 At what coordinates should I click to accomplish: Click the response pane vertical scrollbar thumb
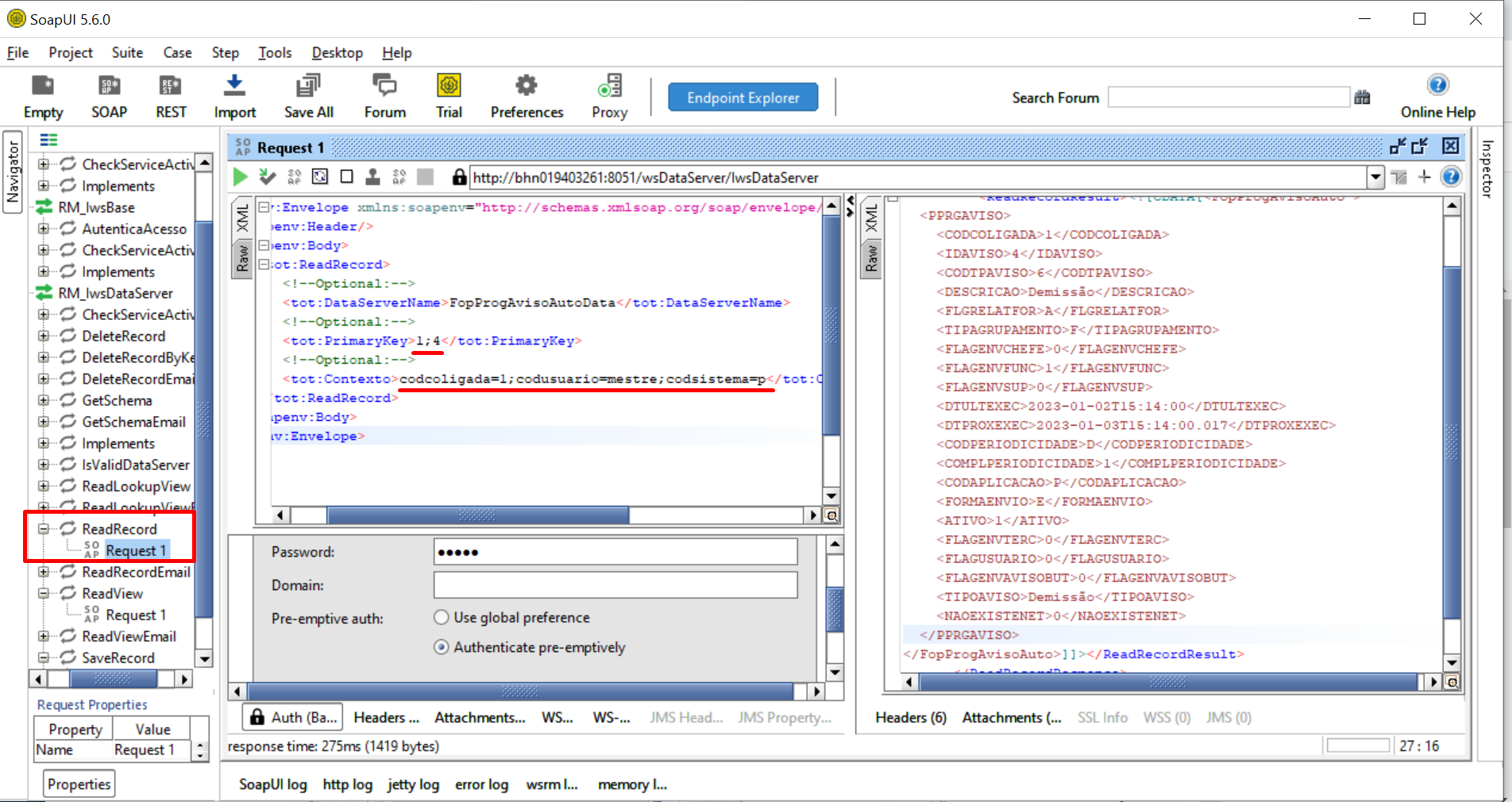[1452, 442]
